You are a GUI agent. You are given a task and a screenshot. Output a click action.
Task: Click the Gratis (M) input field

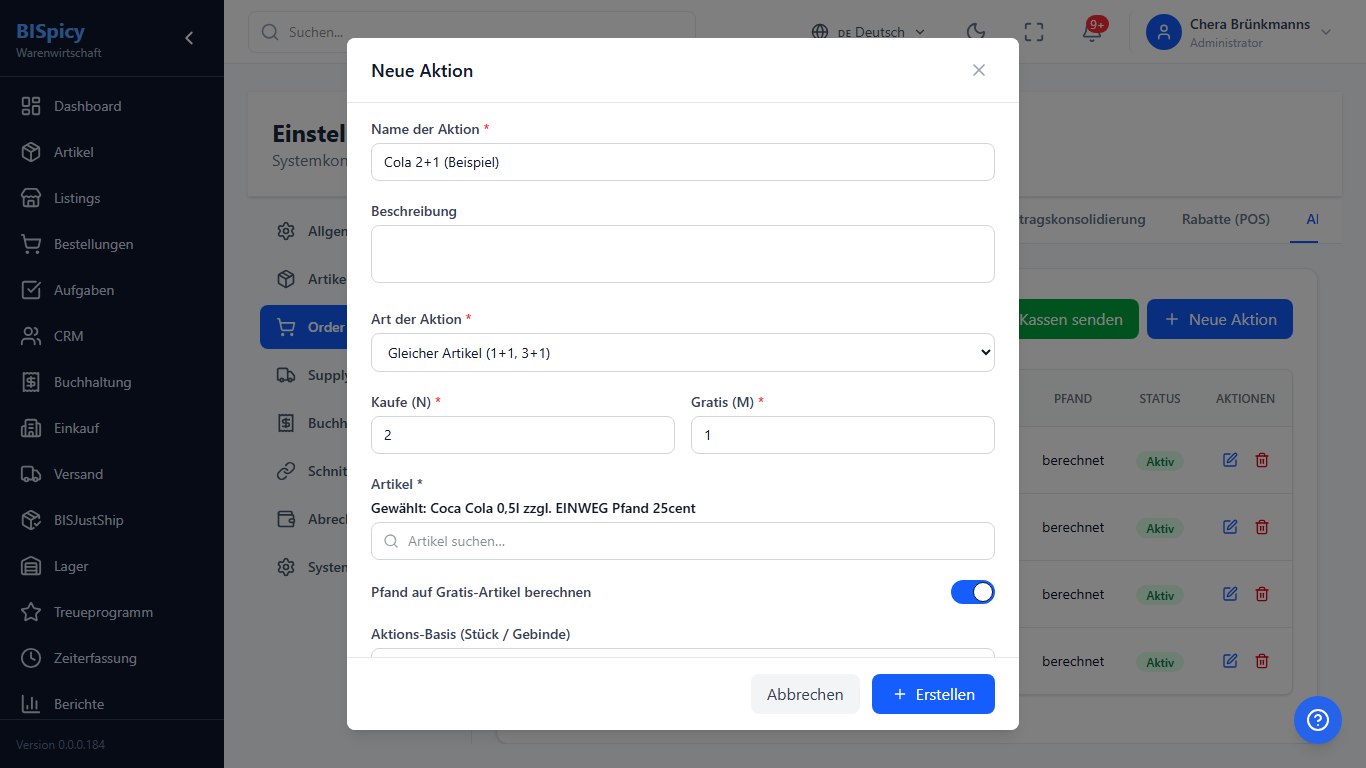click(843, 435)
